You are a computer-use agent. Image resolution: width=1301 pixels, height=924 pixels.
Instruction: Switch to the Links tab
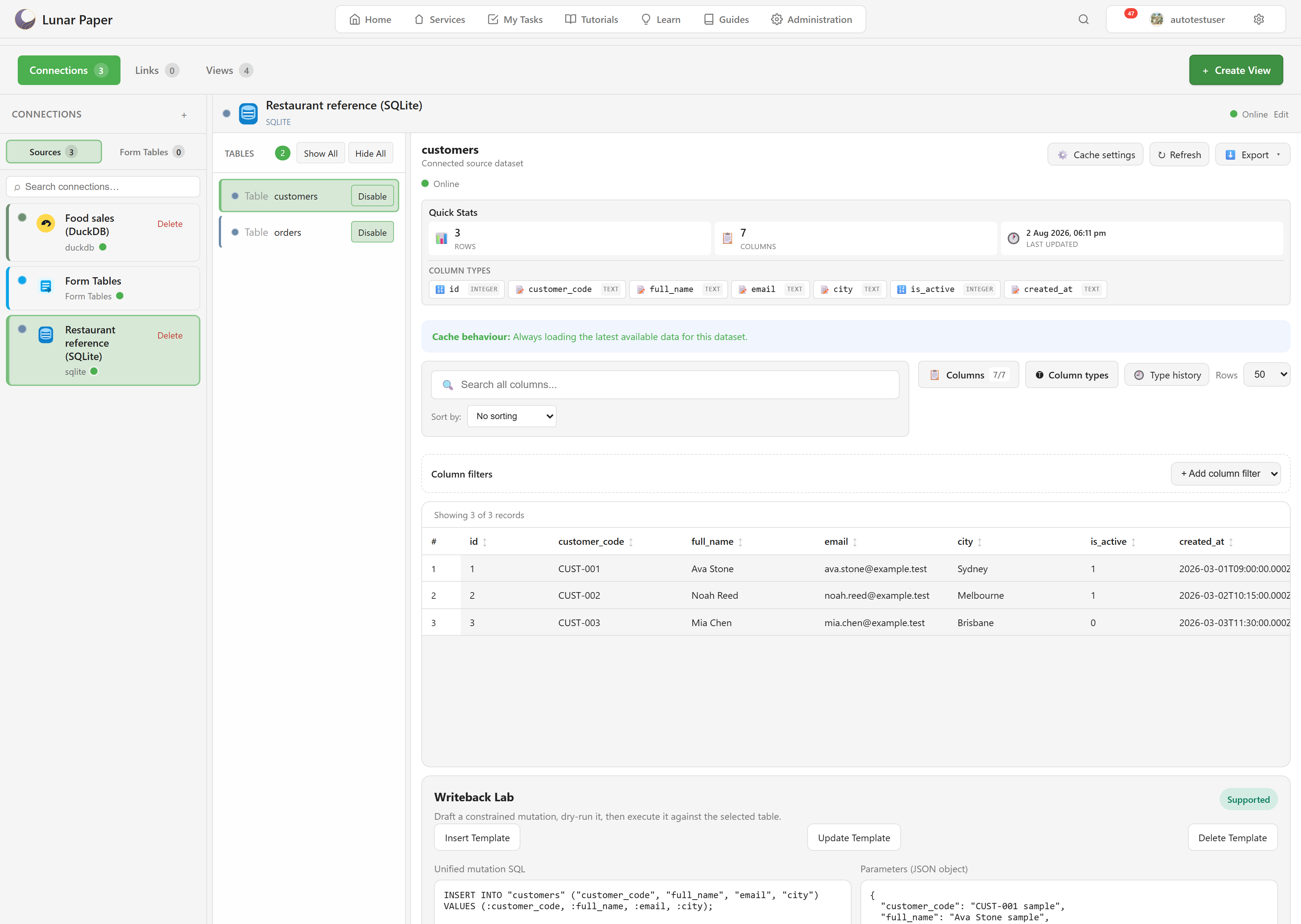(156, 71)
